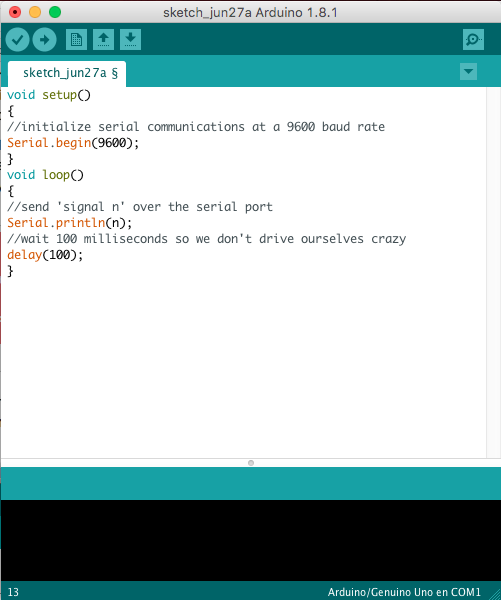Click the Verify checkmark button
Image resolution: width=501 pixels, height=600 pixels.
point(17,39)
